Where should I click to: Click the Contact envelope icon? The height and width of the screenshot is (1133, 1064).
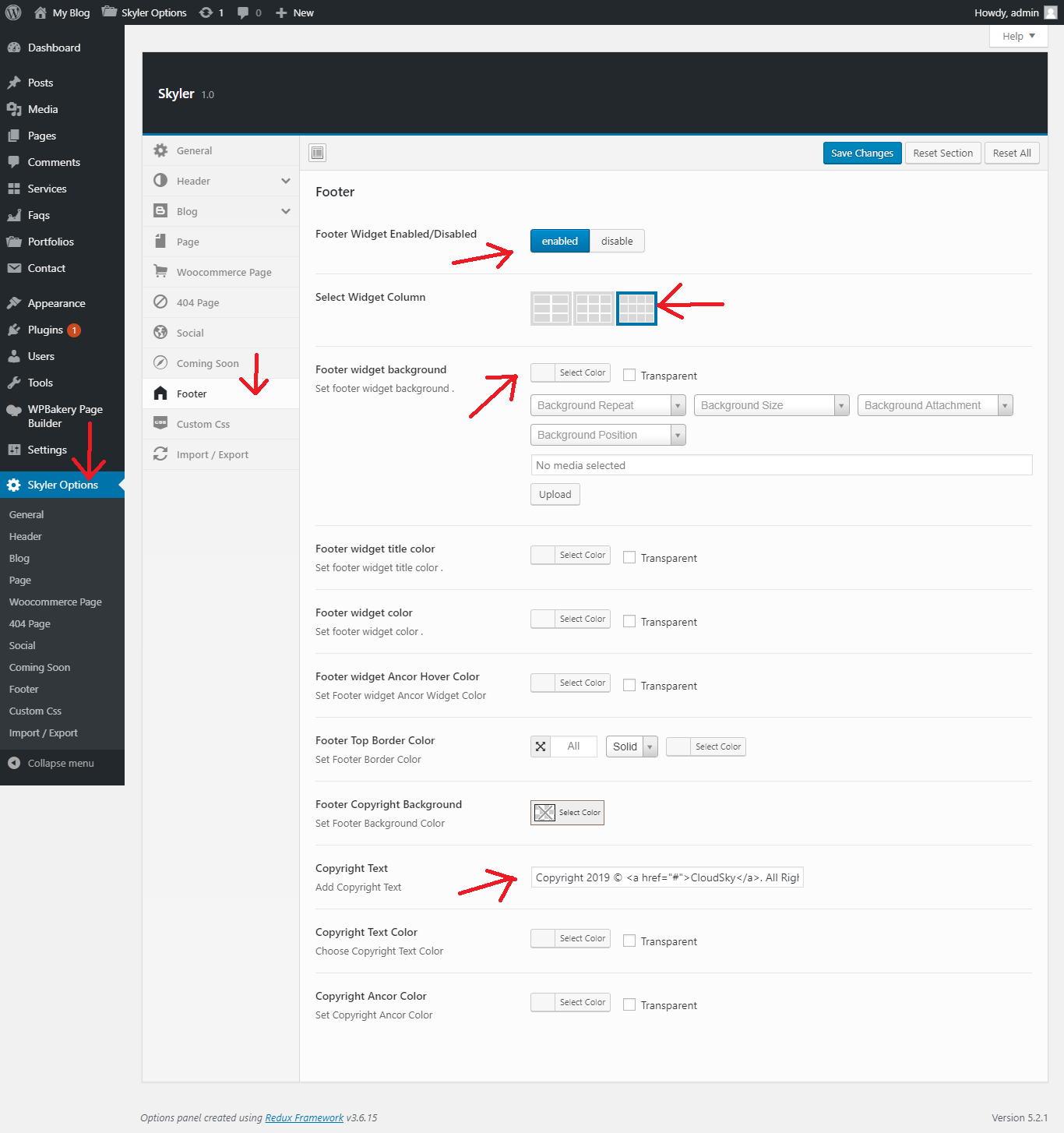pyautogui.click(x=14, y=268)
